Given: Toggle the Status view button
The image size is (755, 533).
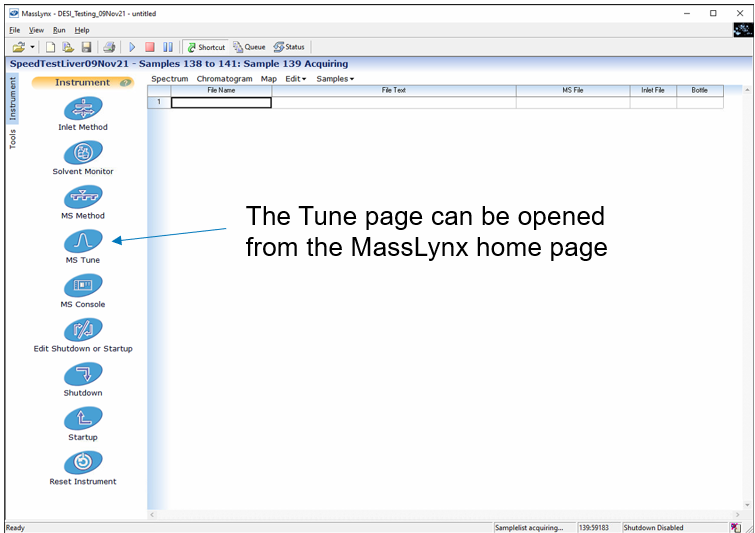Looking at the screenshot, I should pos(289,47).
